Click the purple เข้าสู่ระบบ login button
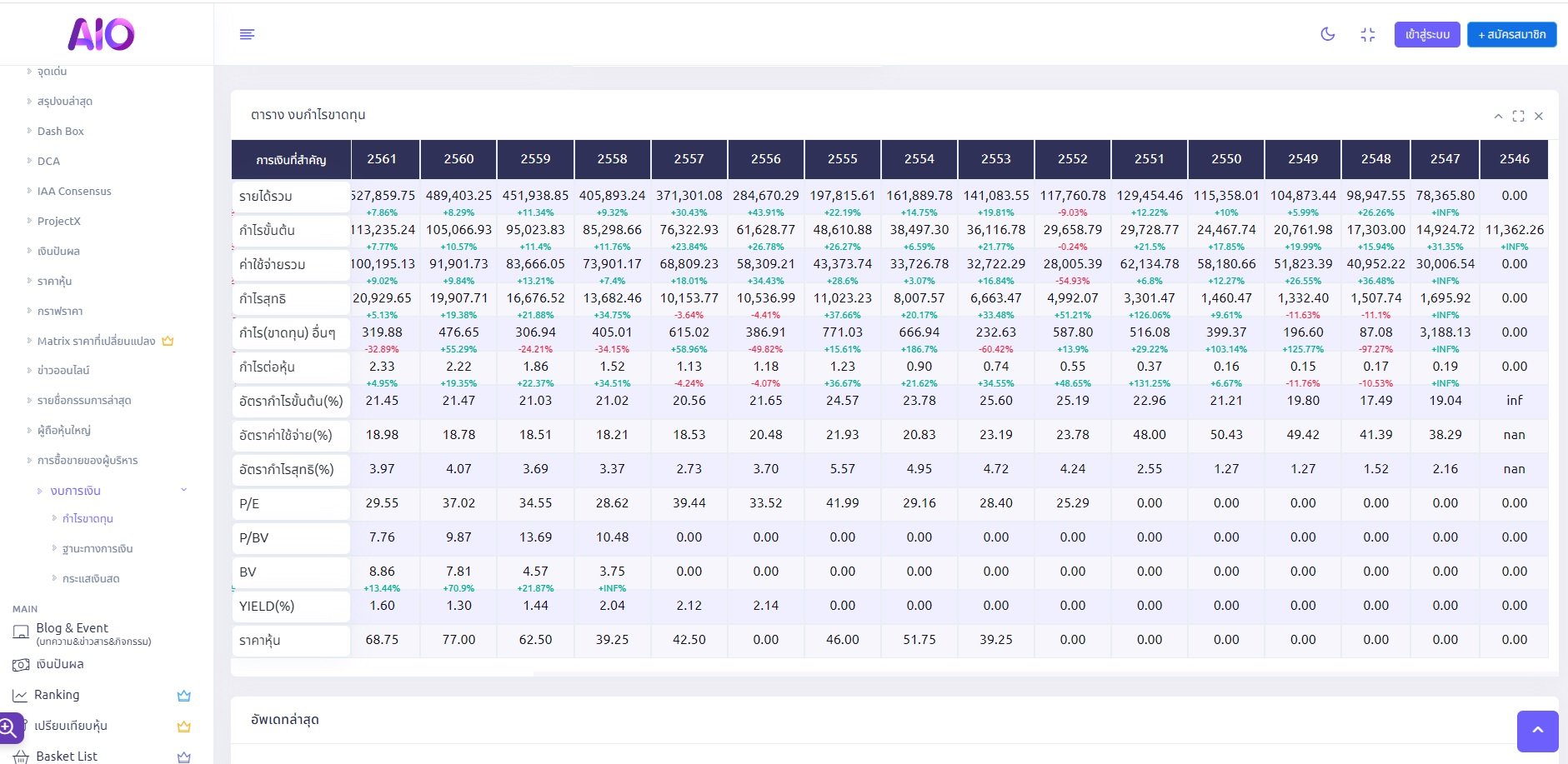The height and width of the screenshot is (764, 1568). pos(1427,34)
